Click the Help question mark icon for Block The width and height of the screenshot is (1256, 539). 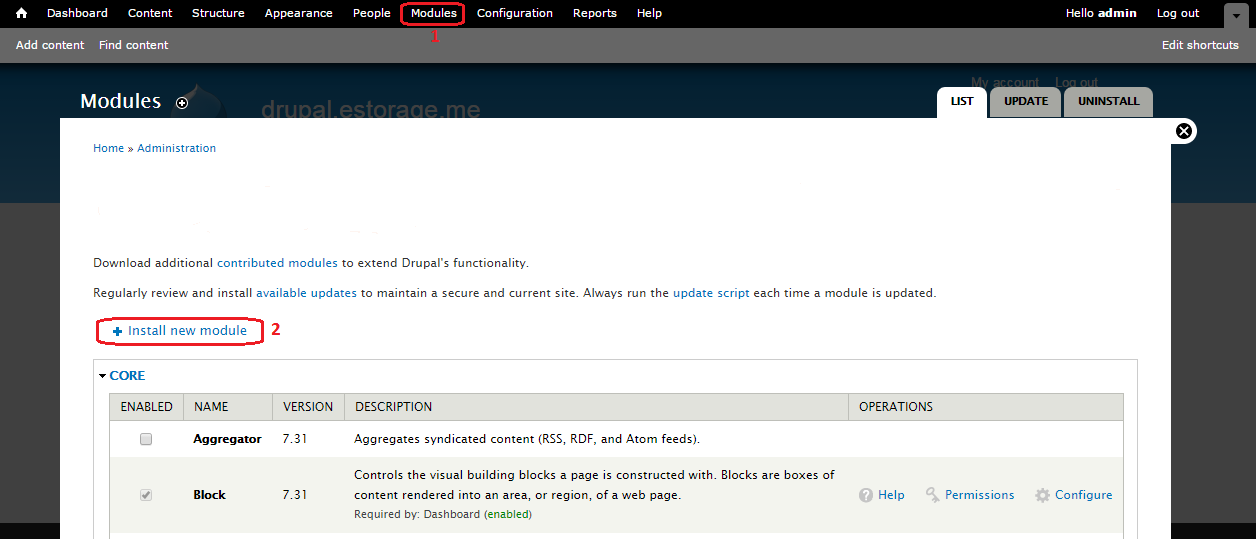(866, 495)
